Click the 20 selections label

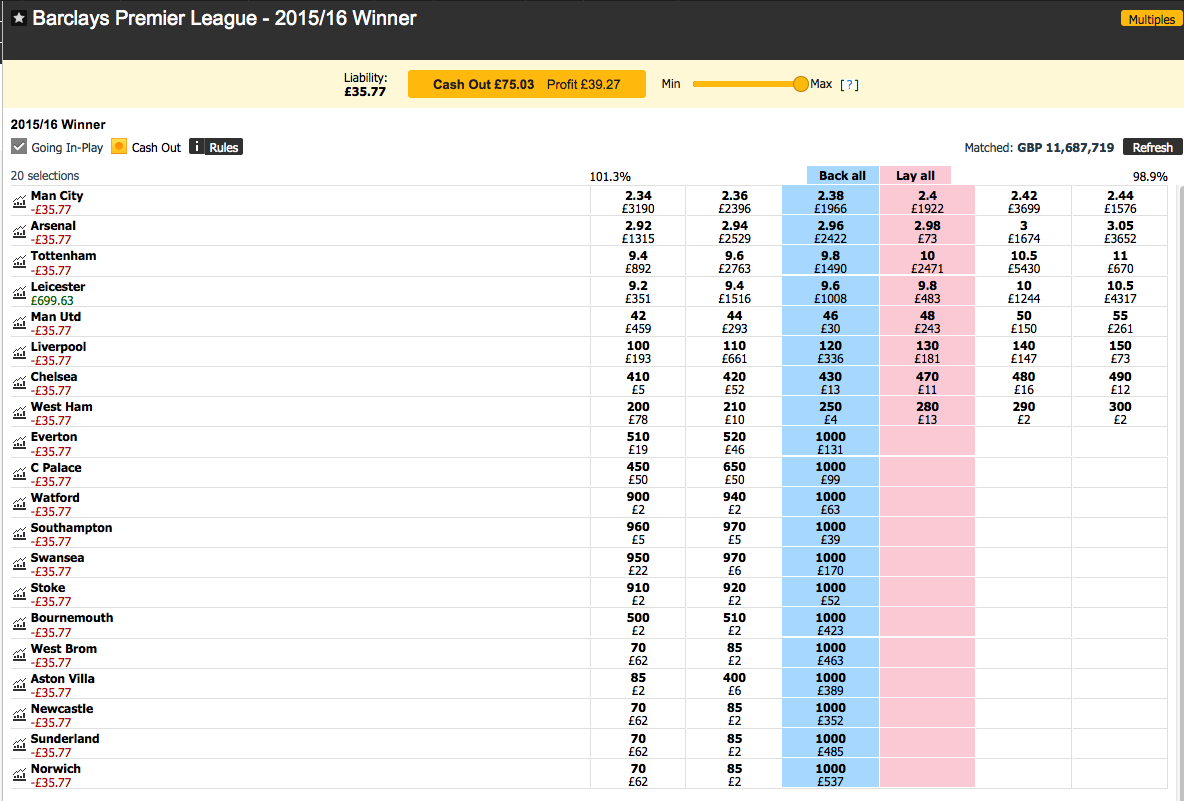click(45, 176)
